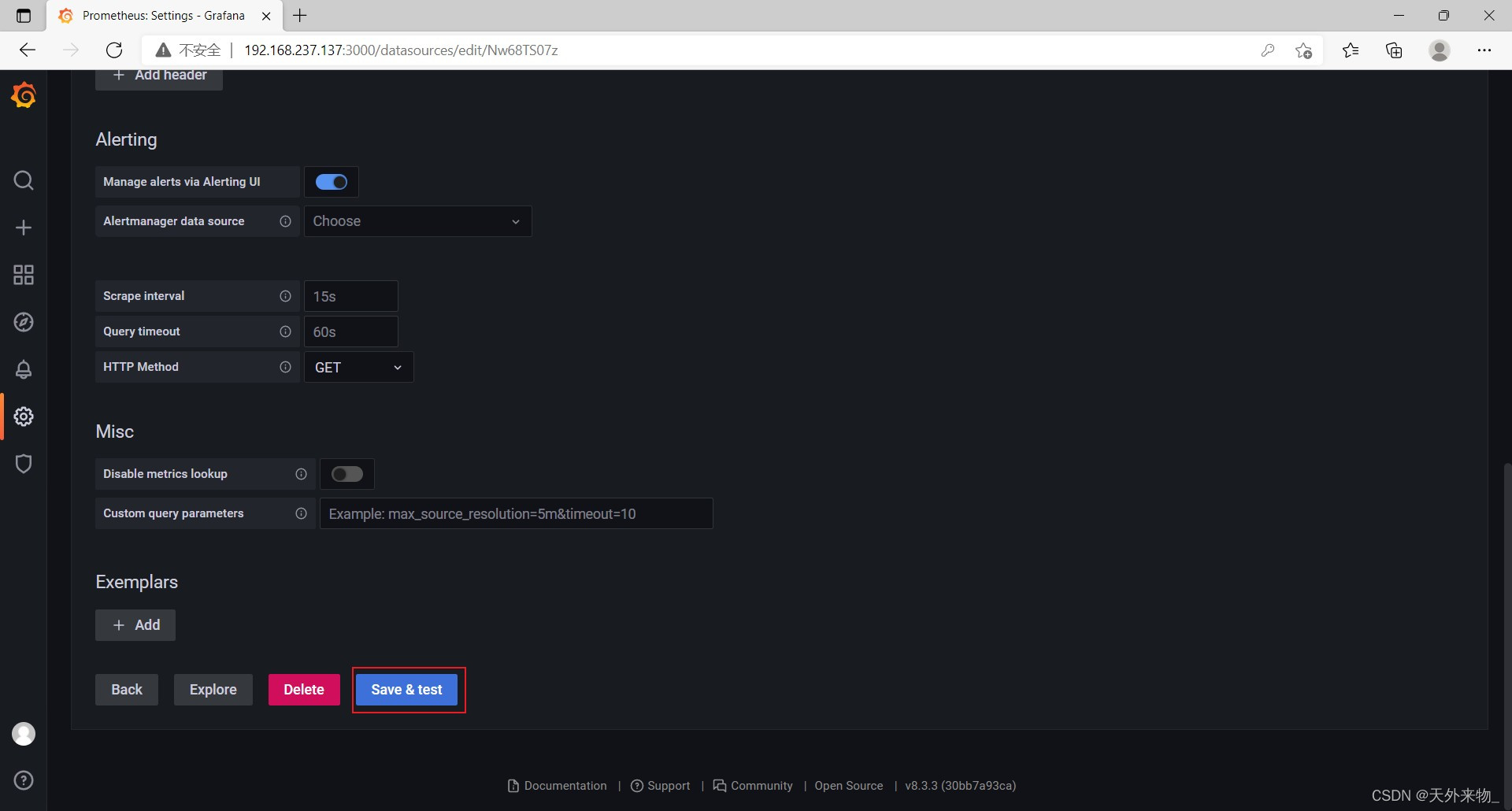Click the Save & test button
This screenshot has width=1512, height=811.
tap(407, 690)
